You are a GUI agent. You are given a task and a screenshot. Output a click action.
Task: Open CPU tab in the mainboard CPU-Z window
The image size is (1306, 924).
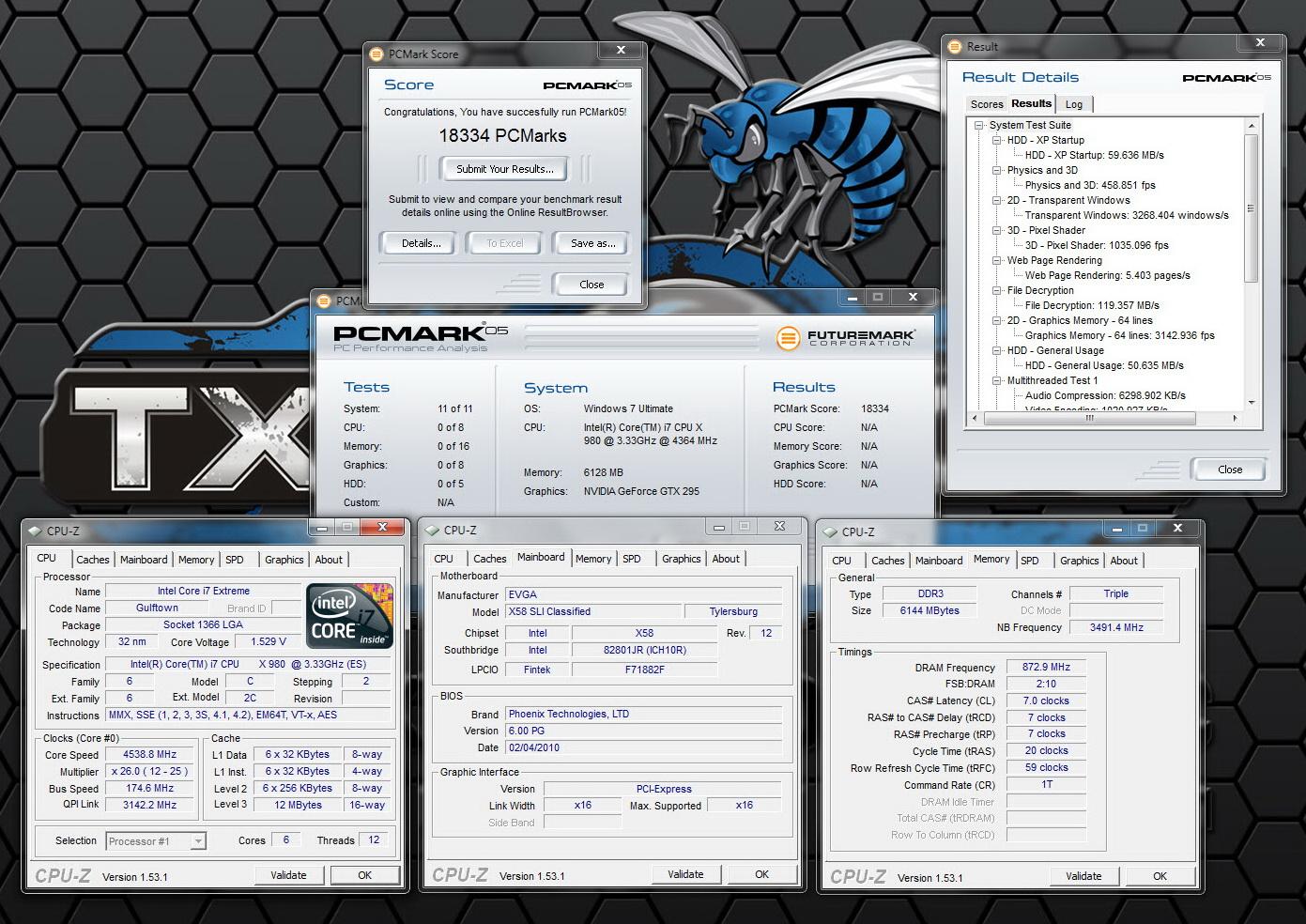(444, 559)
